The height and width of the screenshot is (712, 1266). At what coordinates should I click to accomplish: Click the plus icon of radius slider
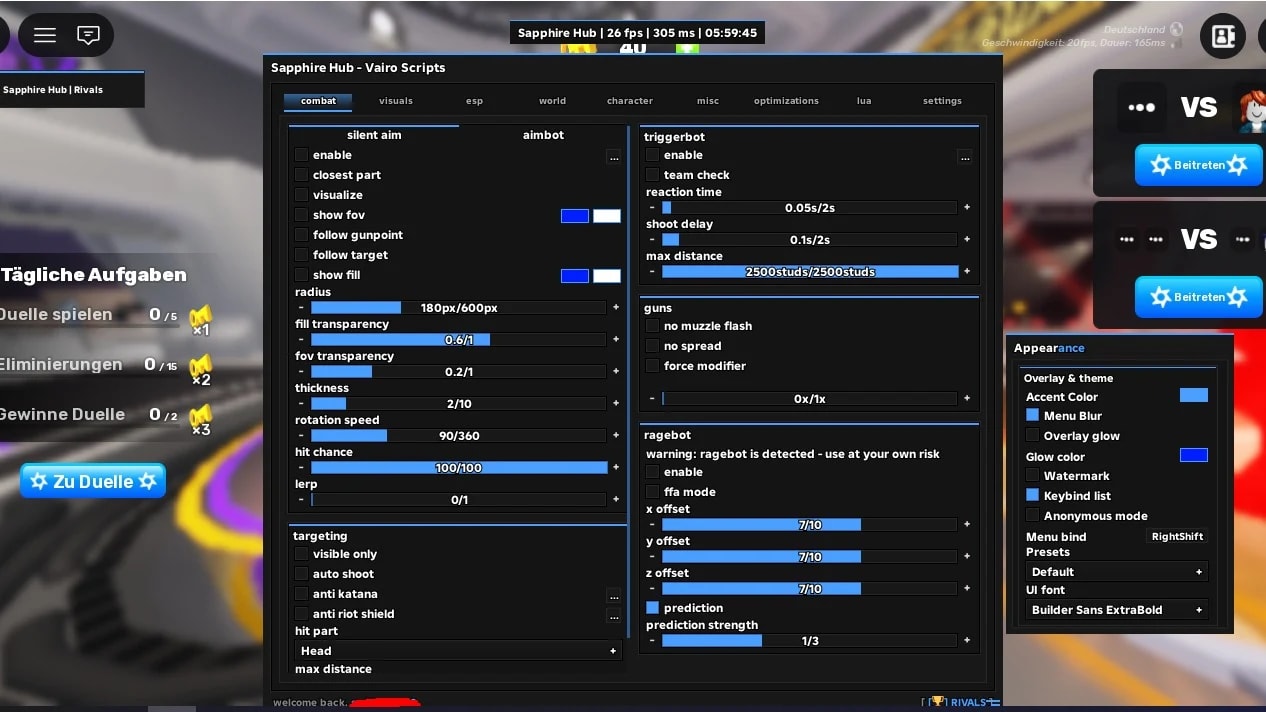(x=615, y=308)
